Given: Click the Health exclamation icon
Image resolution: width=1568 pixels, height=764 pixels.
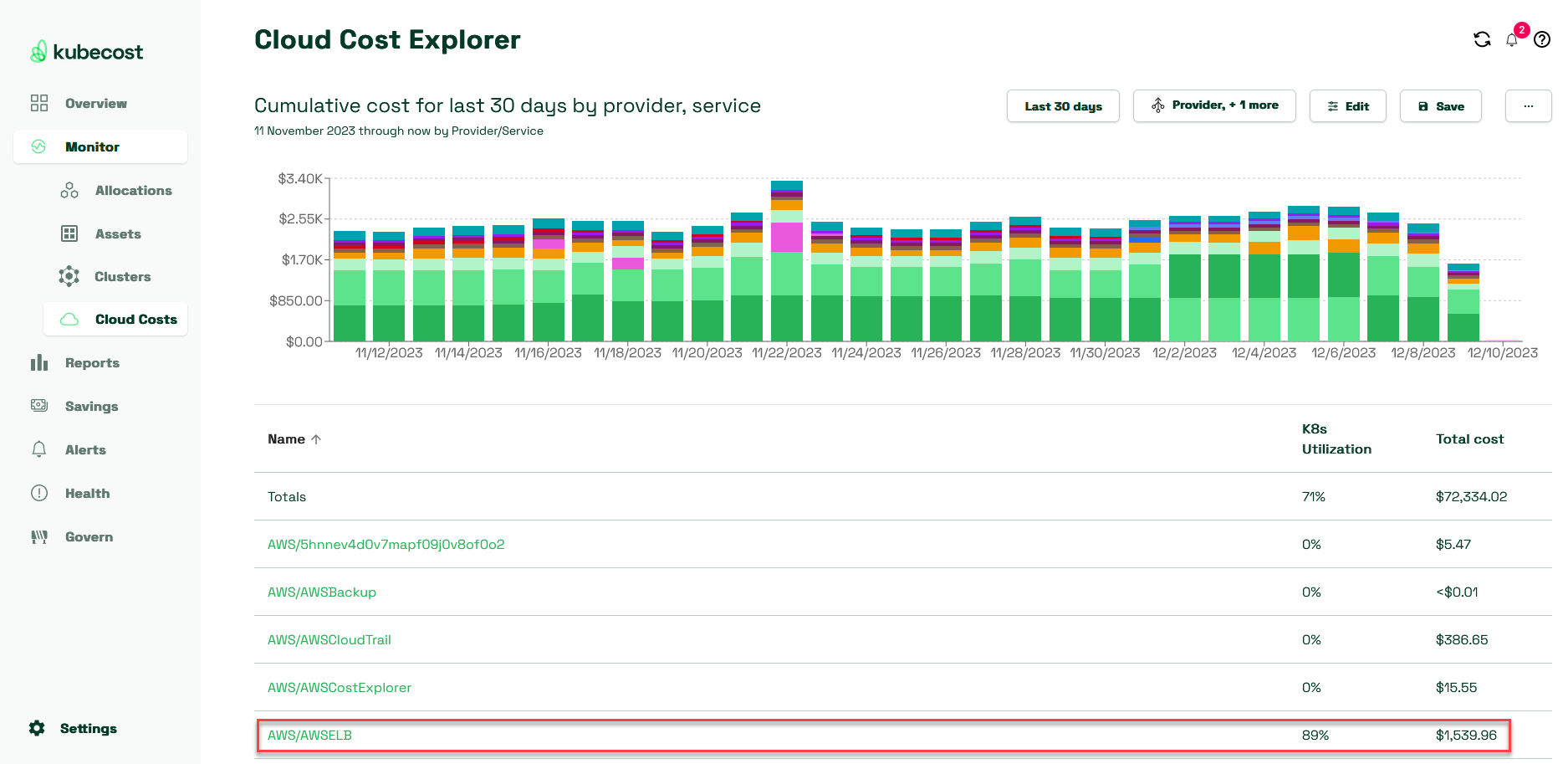Looking at the screenshot, I should click(x=39, y=493).
